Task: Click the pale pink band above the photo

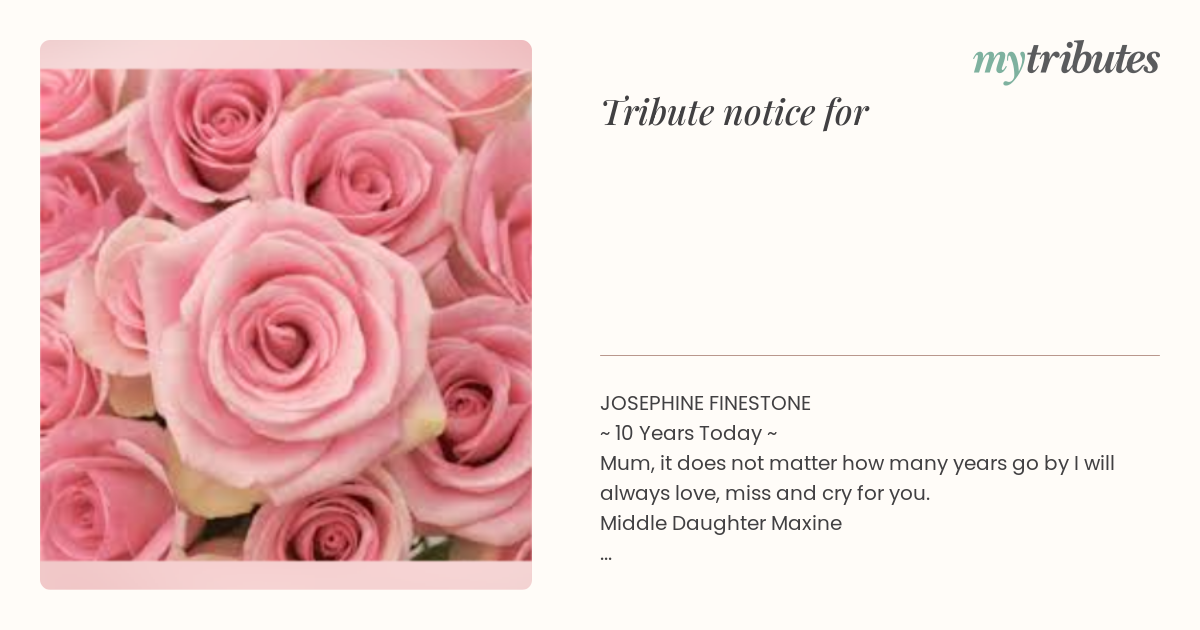Action: coord(286,54)
